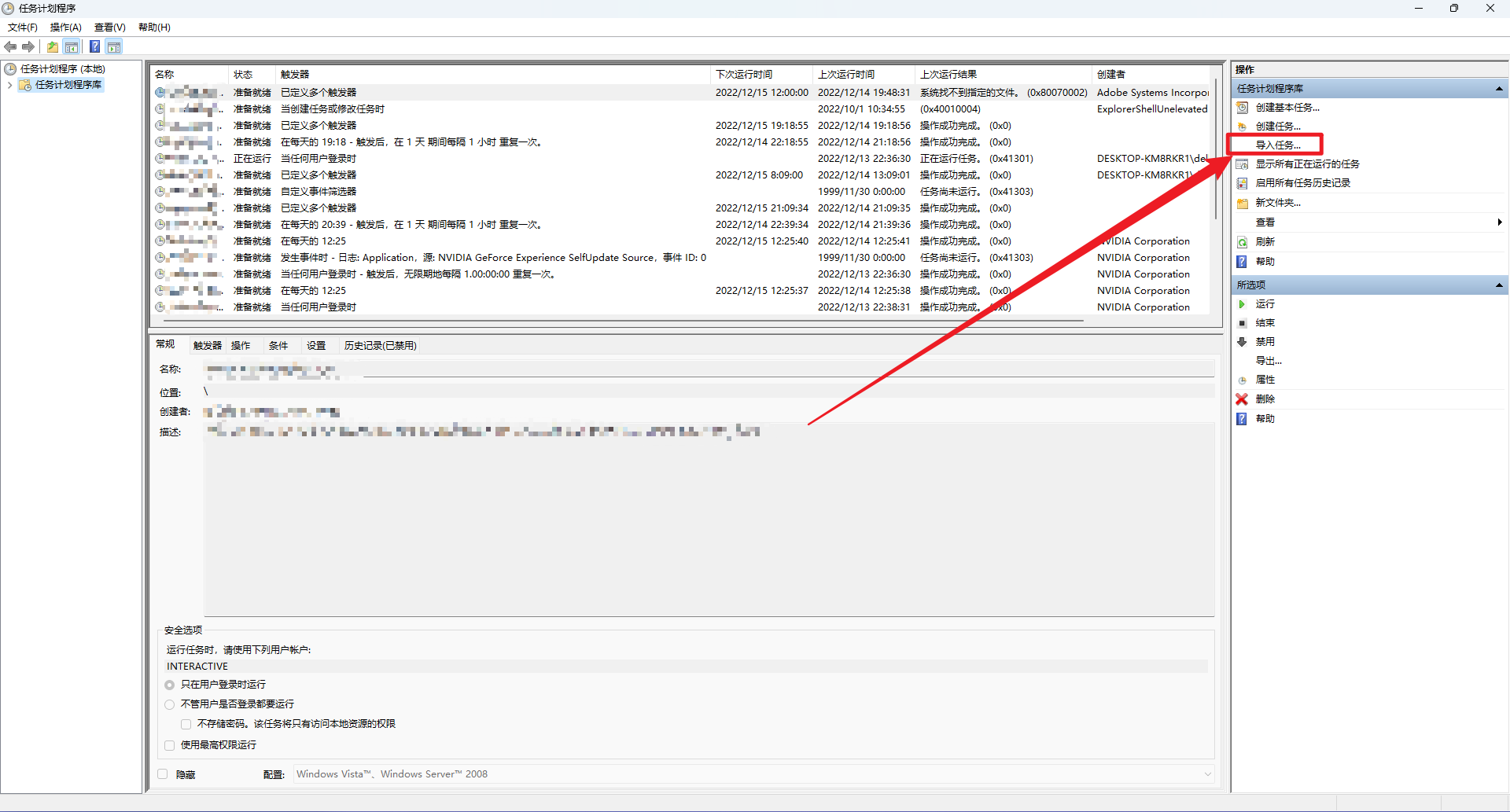Viewport: 1510px width, 812px height.
Task: Open the 查看(V) menu
Action: (110, 28)
